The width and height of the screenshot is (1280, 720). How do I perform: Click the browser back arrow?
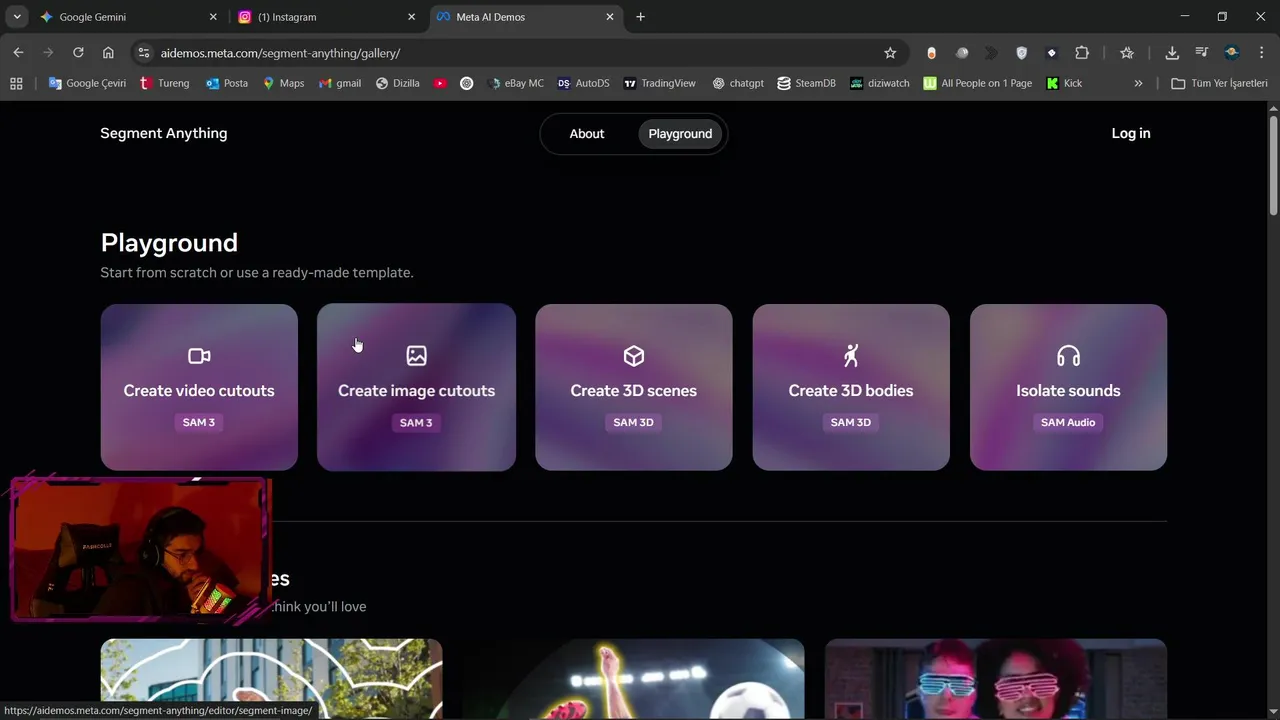[18, 53]
